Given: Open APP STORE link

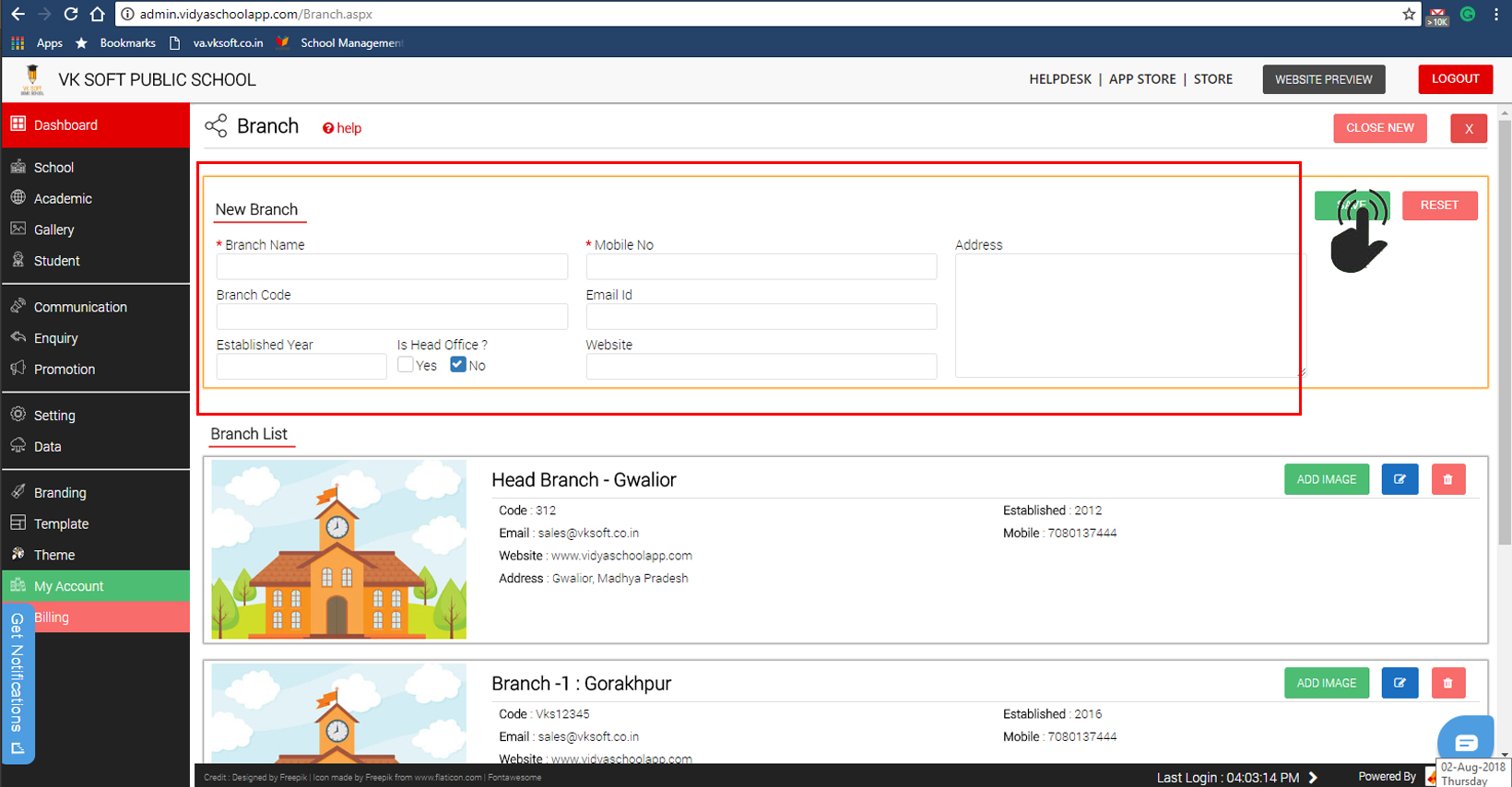Looking at the screenshot, I should tap(1142, 79).
